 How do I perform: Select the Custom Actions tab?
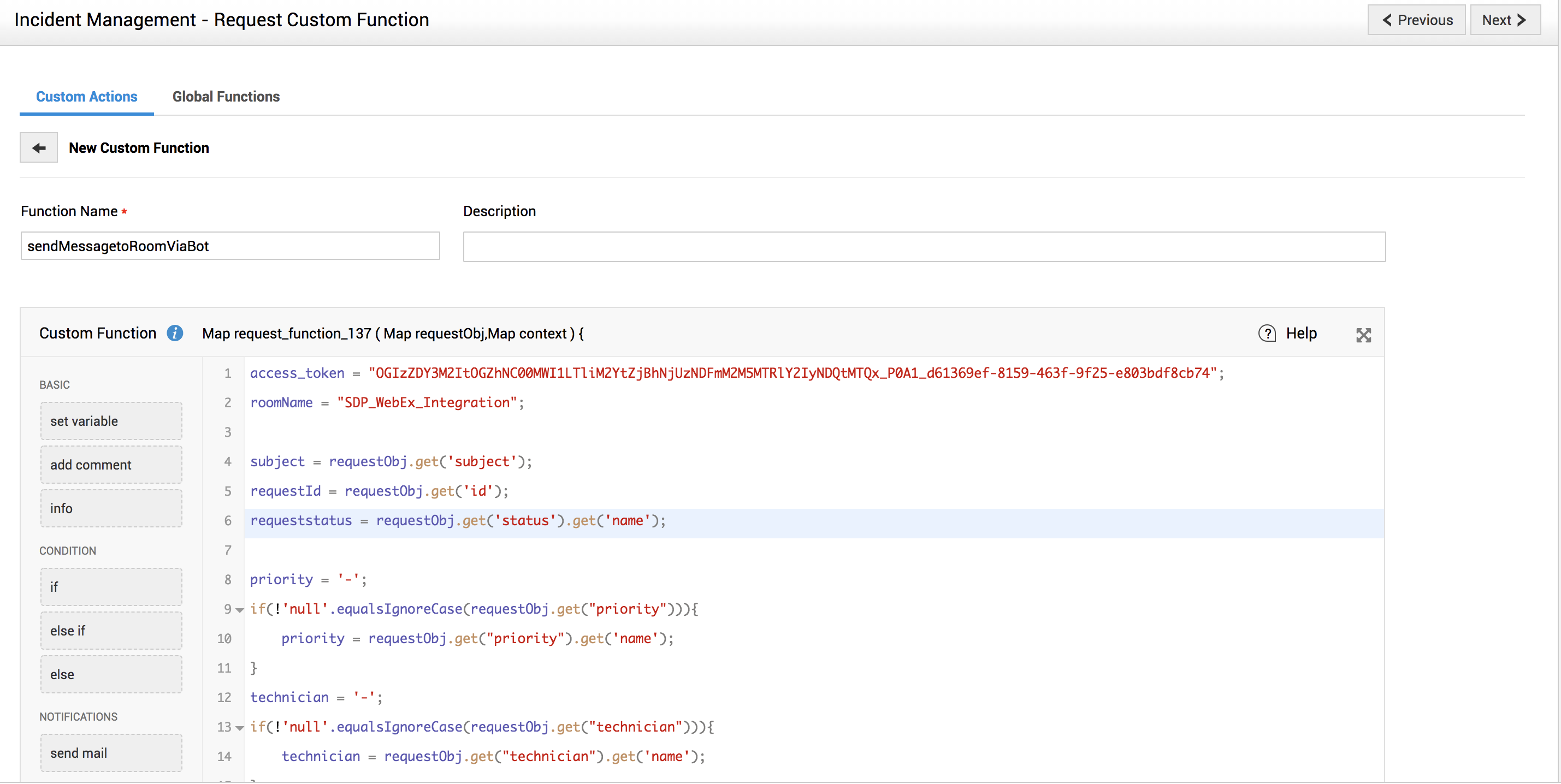(x=87, y=96)
